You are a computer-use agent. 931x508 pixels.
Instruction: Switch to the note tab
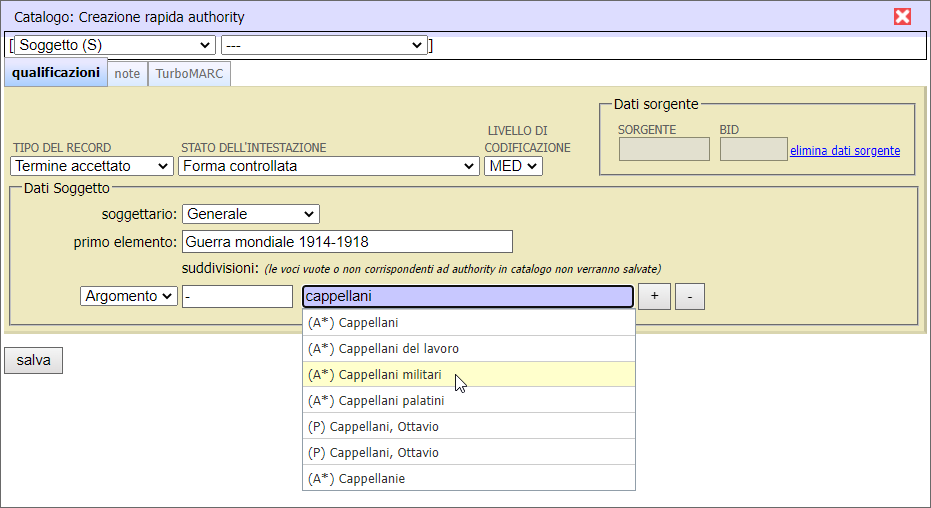(127, 74)
